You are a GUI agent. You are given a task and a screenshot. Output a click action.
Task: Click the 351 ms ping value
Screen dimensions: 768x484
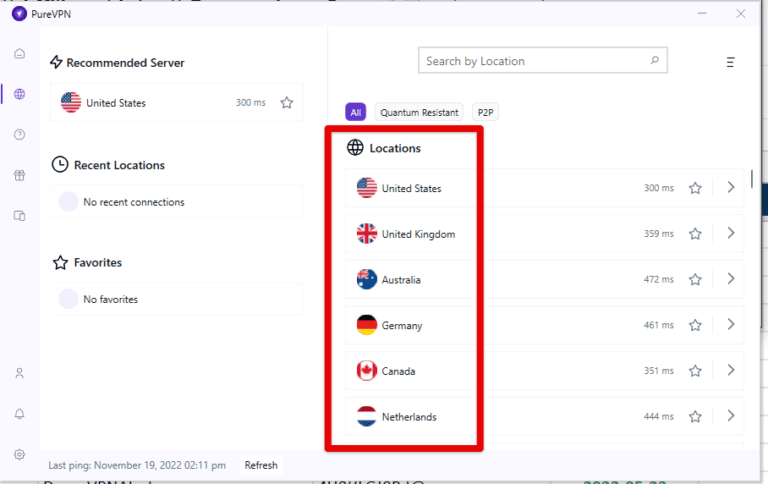tap(658, 370)
